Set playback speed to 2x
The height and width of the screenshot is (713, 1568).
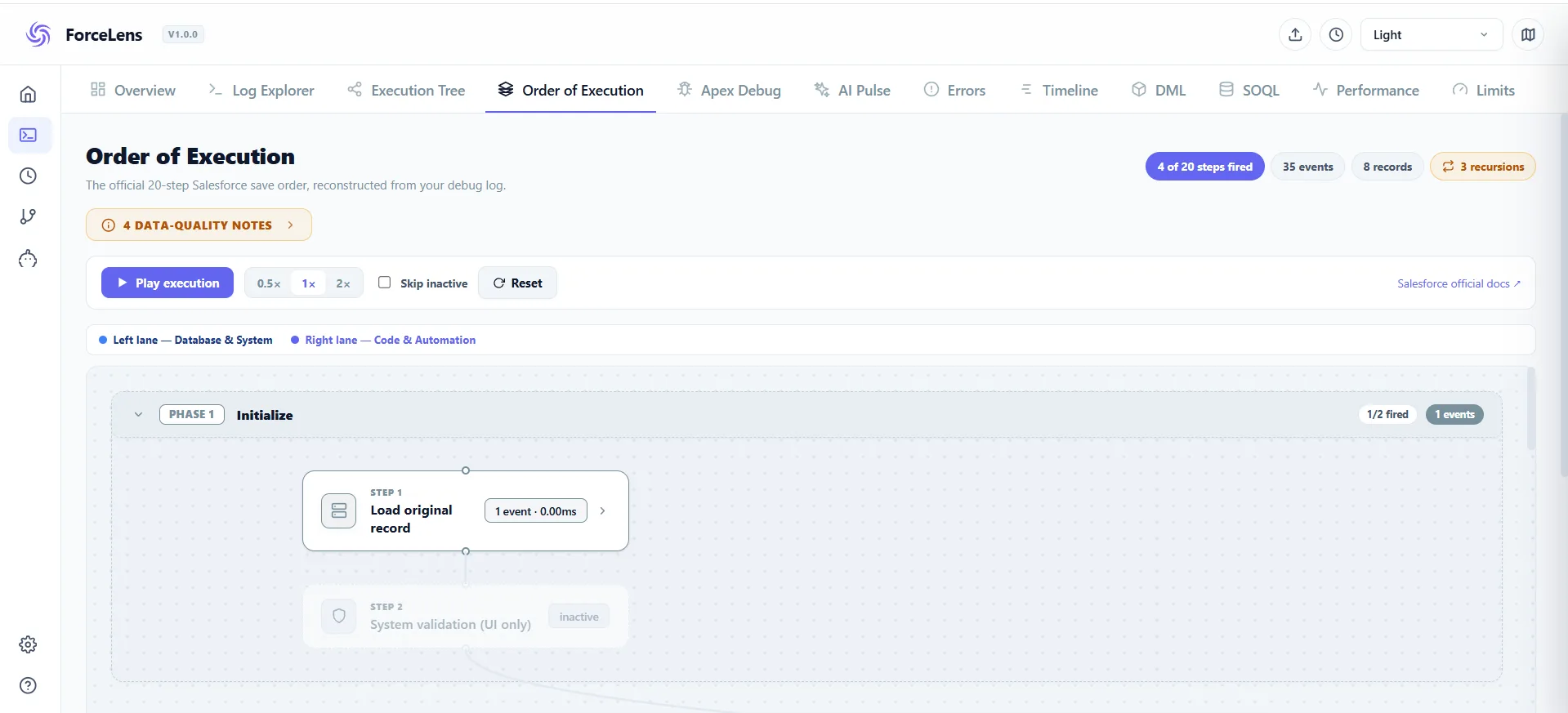click(x=343, y=283)
